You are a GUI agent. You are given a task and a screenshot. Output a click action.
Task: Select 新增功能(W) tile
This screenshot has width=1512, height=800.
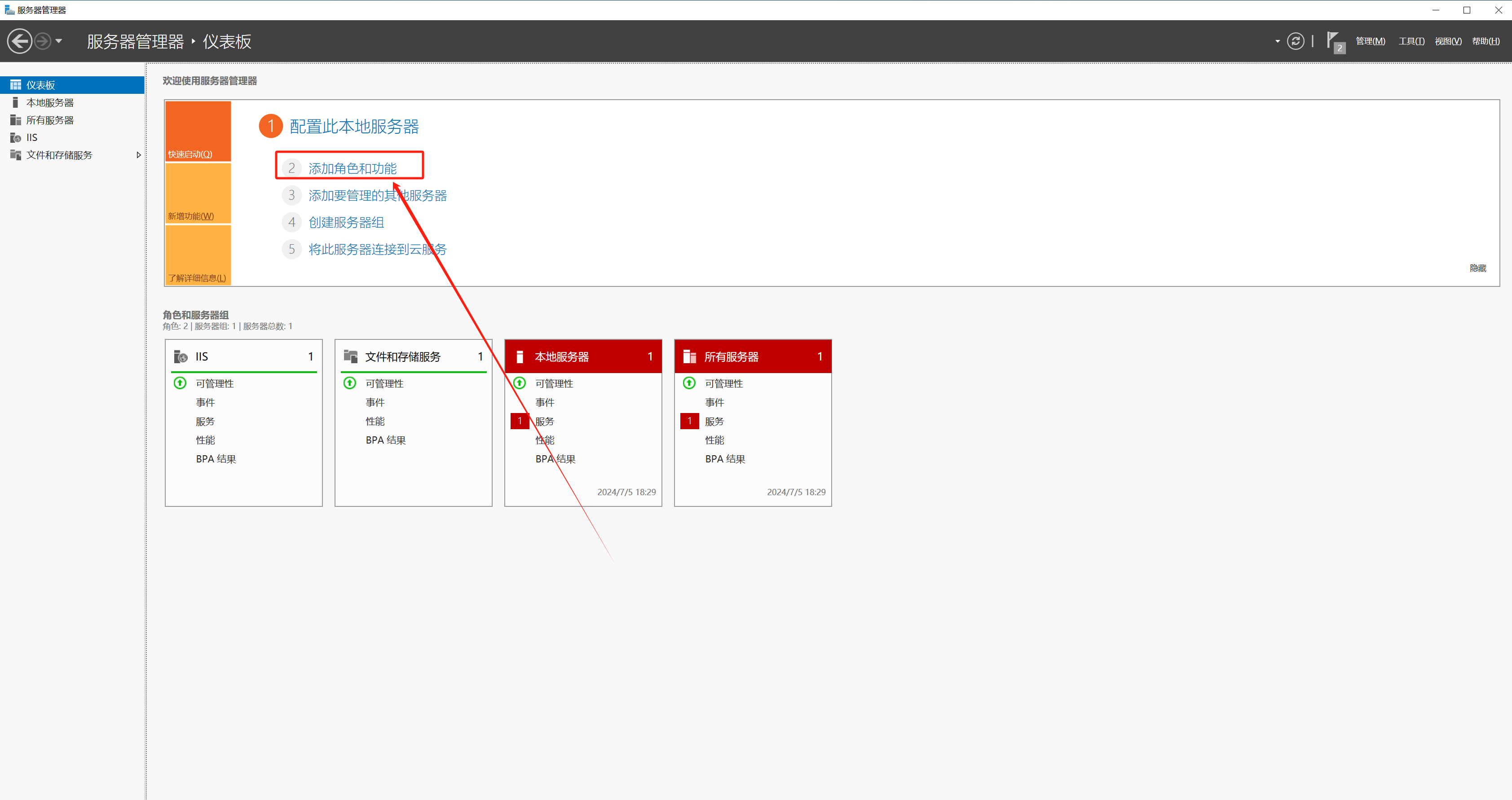pyautogui.click(x=198, y=193)
